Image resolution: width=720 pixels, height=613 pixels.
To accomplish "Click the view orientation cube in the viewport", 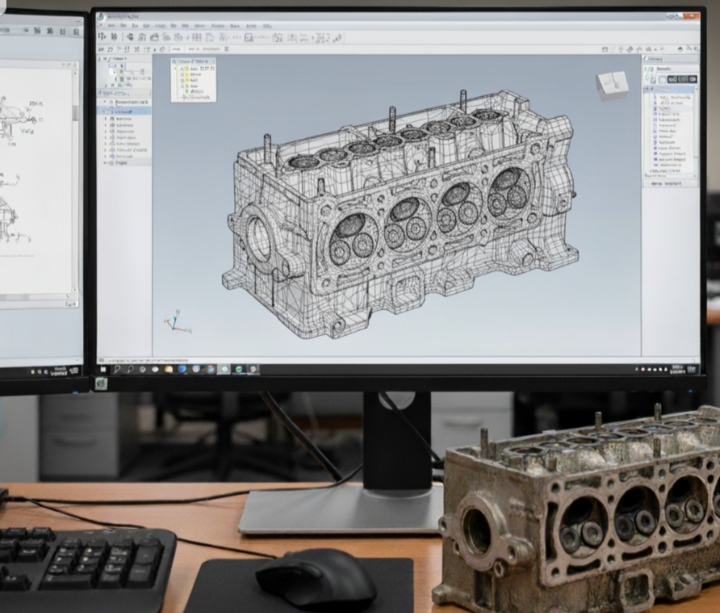I will click(612, 84).
